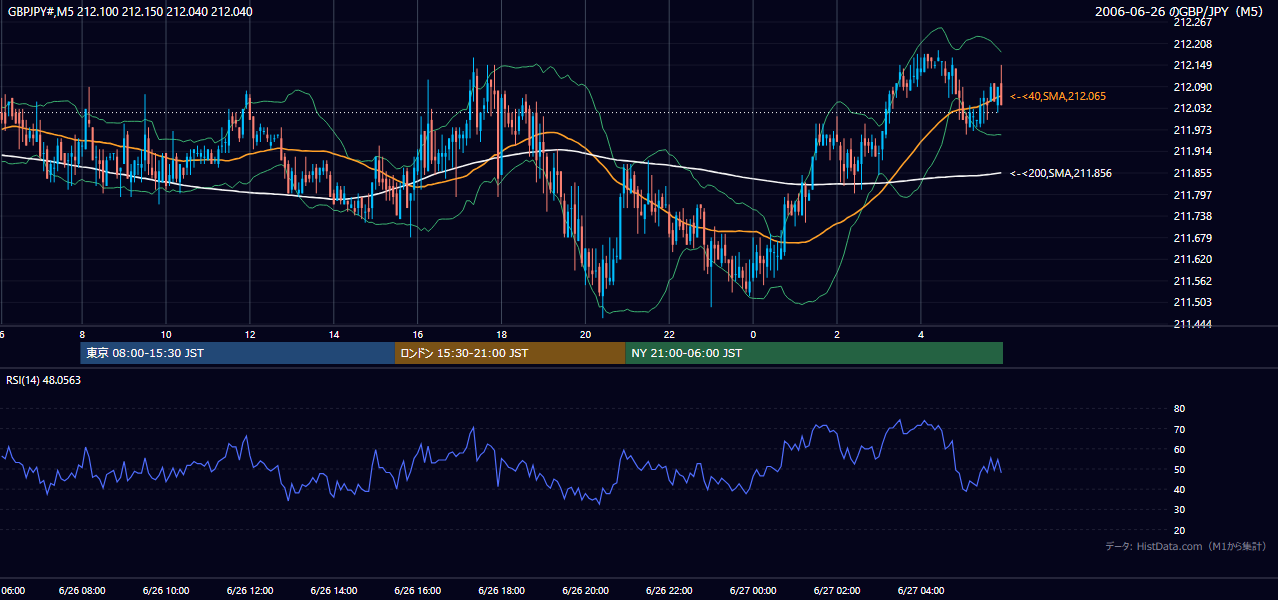Image resolution: width=1278 pixels, height=600 pixels.
Task: Click the RSI 70 level label
Action: [1179, 429]
